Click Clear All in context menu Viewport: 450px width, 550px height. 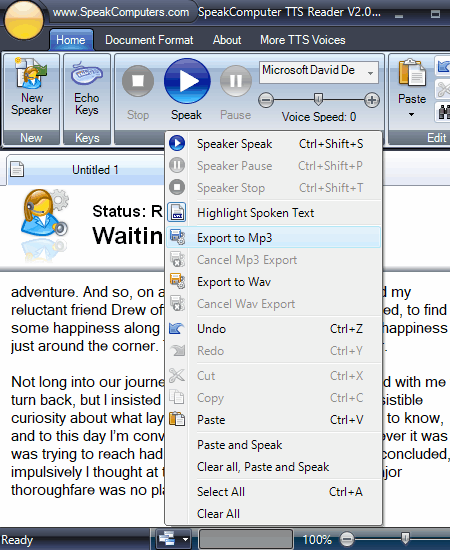tap(273, 514)
